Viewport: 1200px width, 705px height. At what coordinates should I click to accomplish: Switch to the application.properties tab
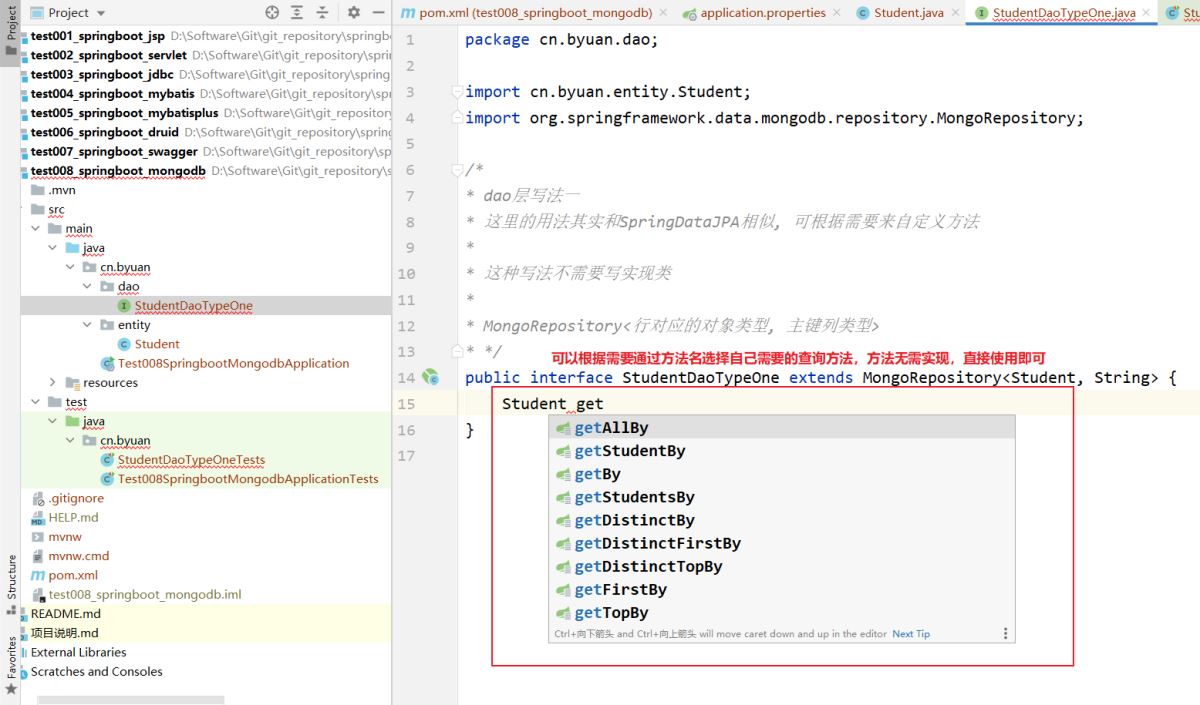[762, 13]
